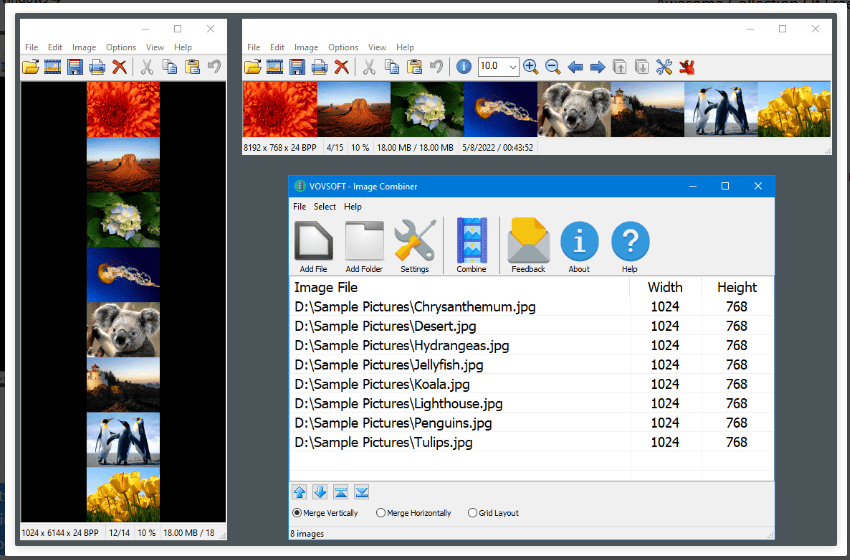This screenshot has width=850, height=560.
Task: Click zoom out magnifier in top viewer
Action: point(553,67)
